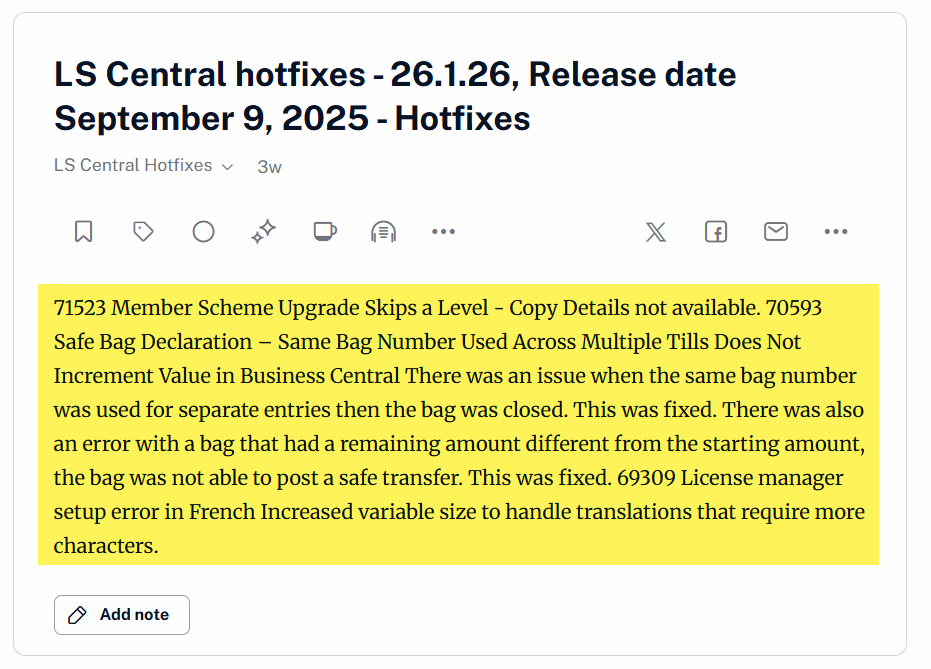Listen to article via headphones icon
The width and height of the screenshot is (931, 669).
[383, 232]
